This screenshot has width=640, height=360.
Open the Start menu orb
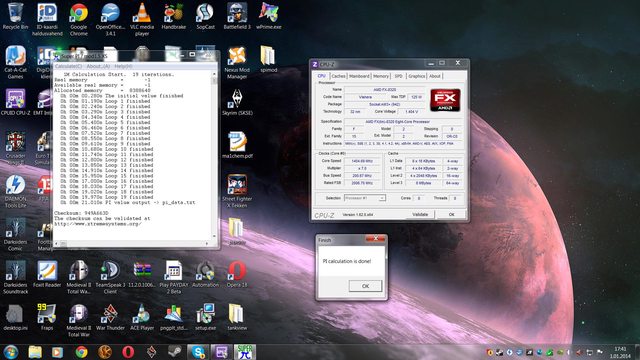(11, 352)
